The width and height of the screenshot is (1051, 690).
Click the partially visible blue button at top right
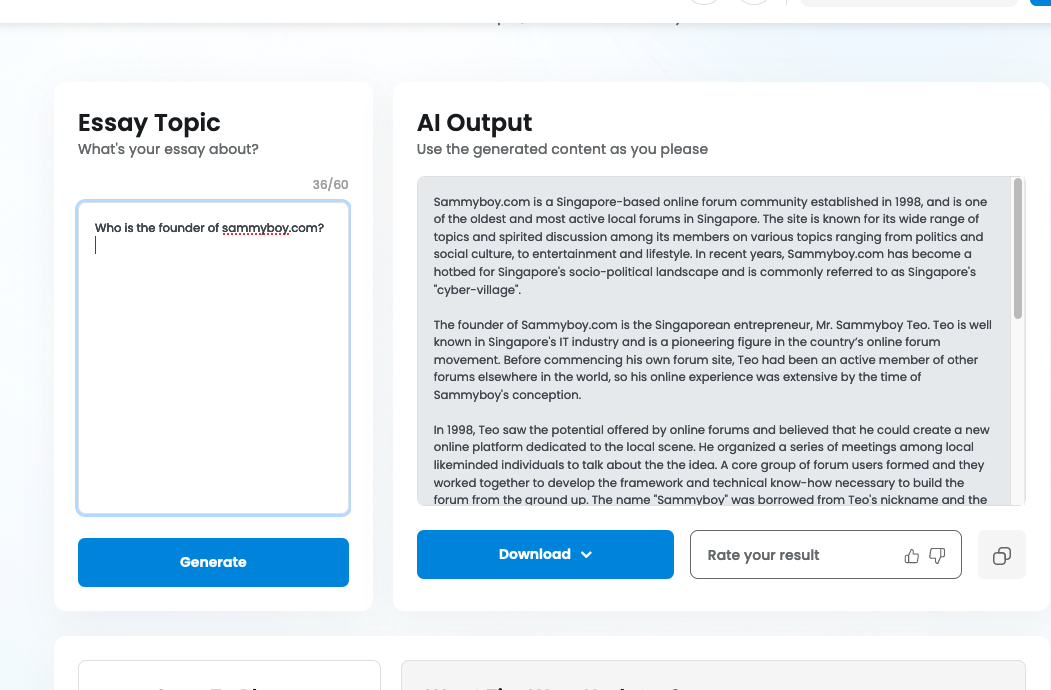(1040, 3)
